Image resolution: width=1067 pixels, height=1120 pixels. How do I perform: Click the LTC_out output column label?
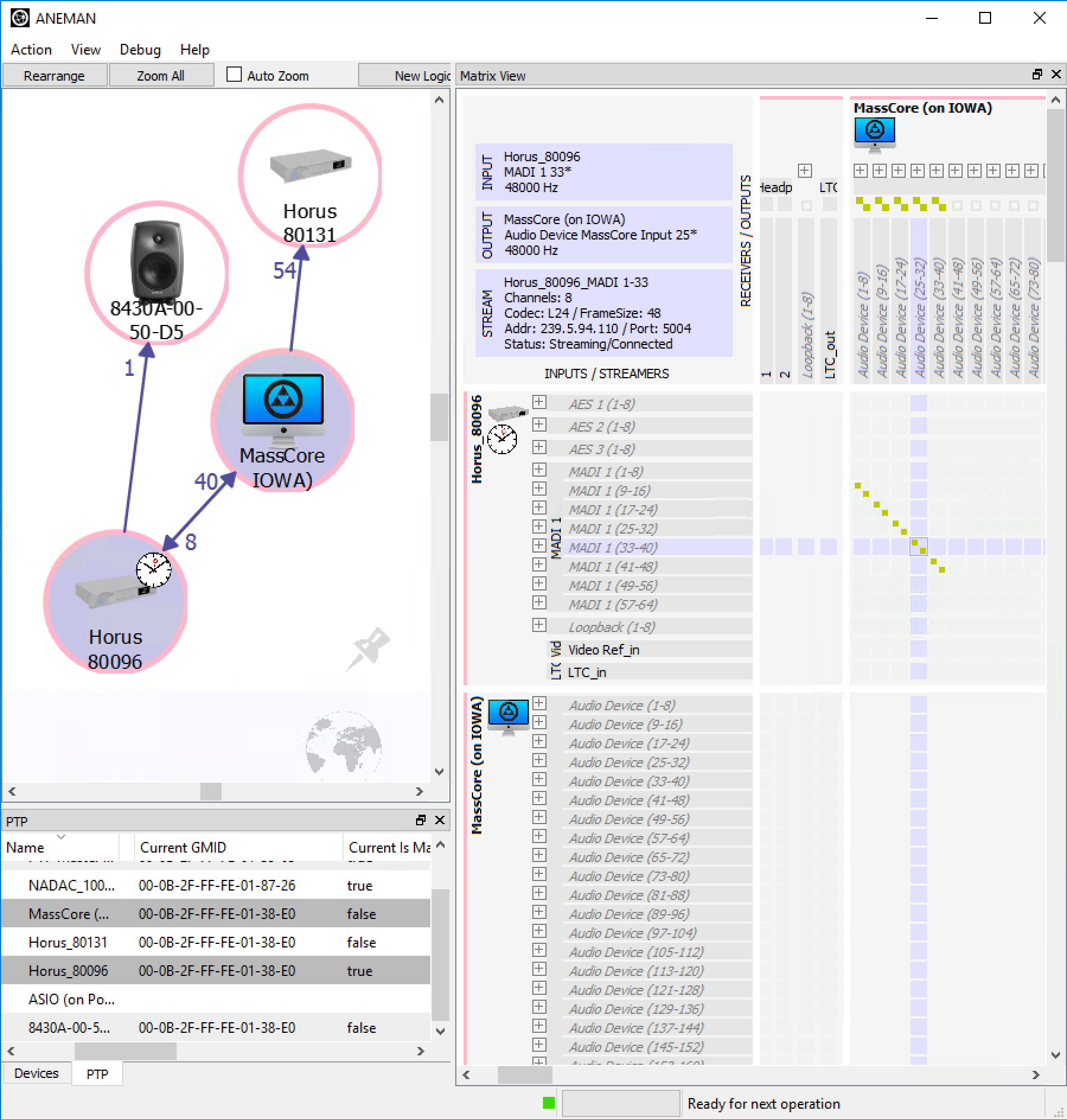click(829, 355)
